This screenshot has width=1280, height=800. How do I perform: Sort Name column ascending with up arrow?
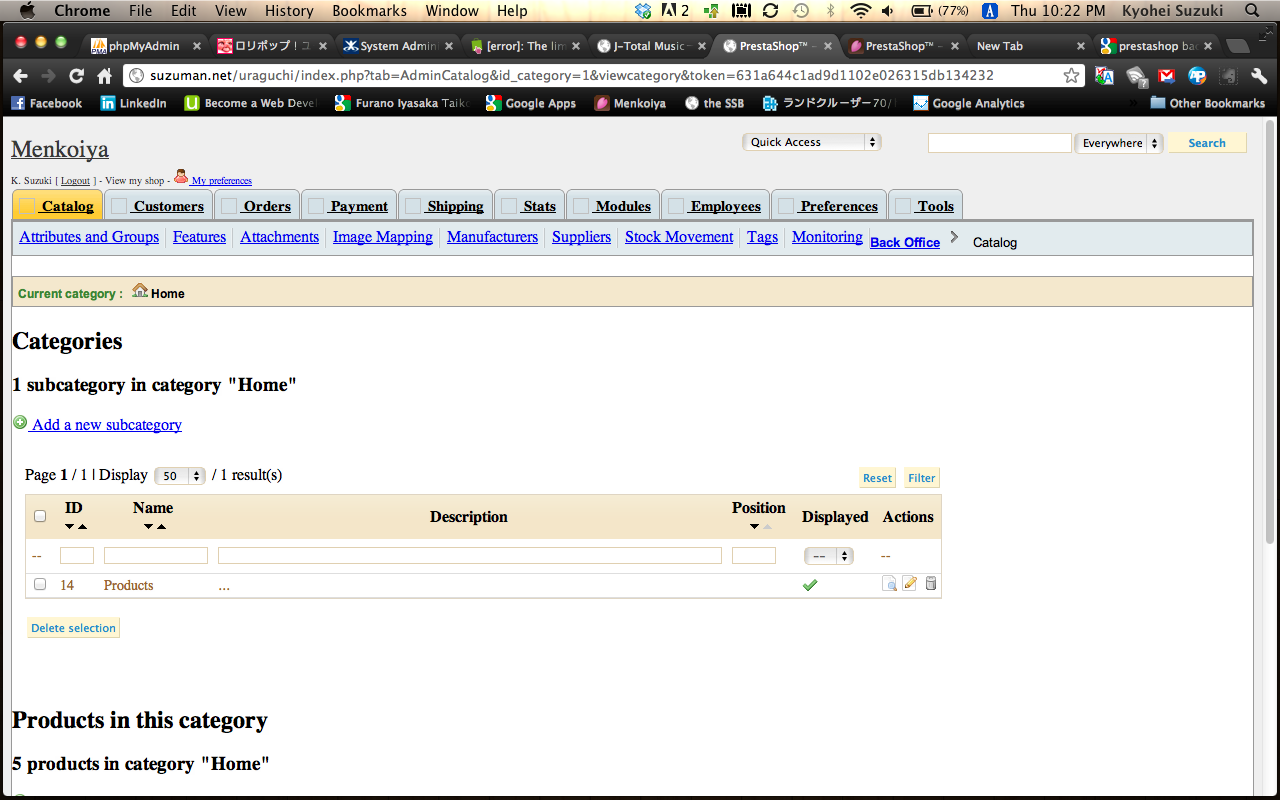pos(161,527)
